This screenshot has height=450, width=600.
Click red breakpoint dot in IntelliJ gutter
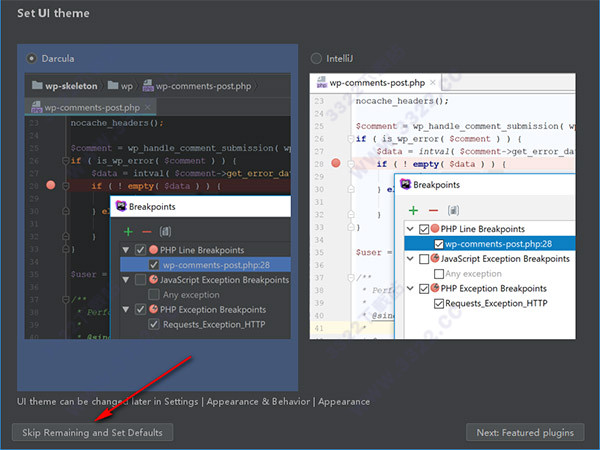tap(336, 163)
